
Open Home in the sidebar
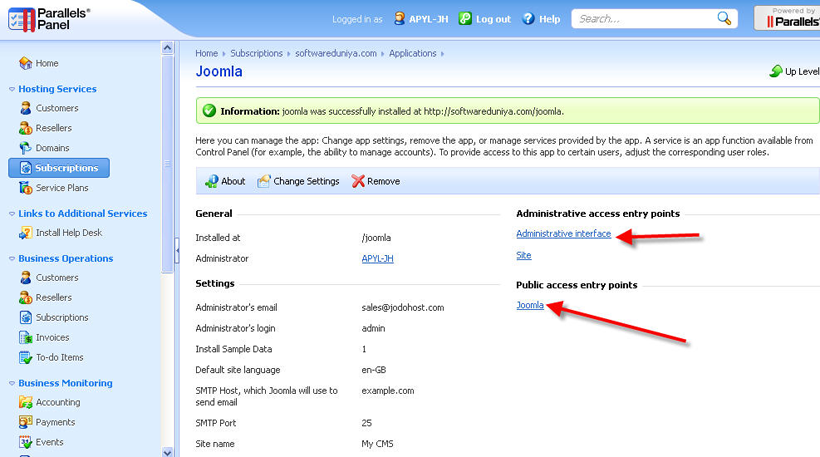(47, 63)
